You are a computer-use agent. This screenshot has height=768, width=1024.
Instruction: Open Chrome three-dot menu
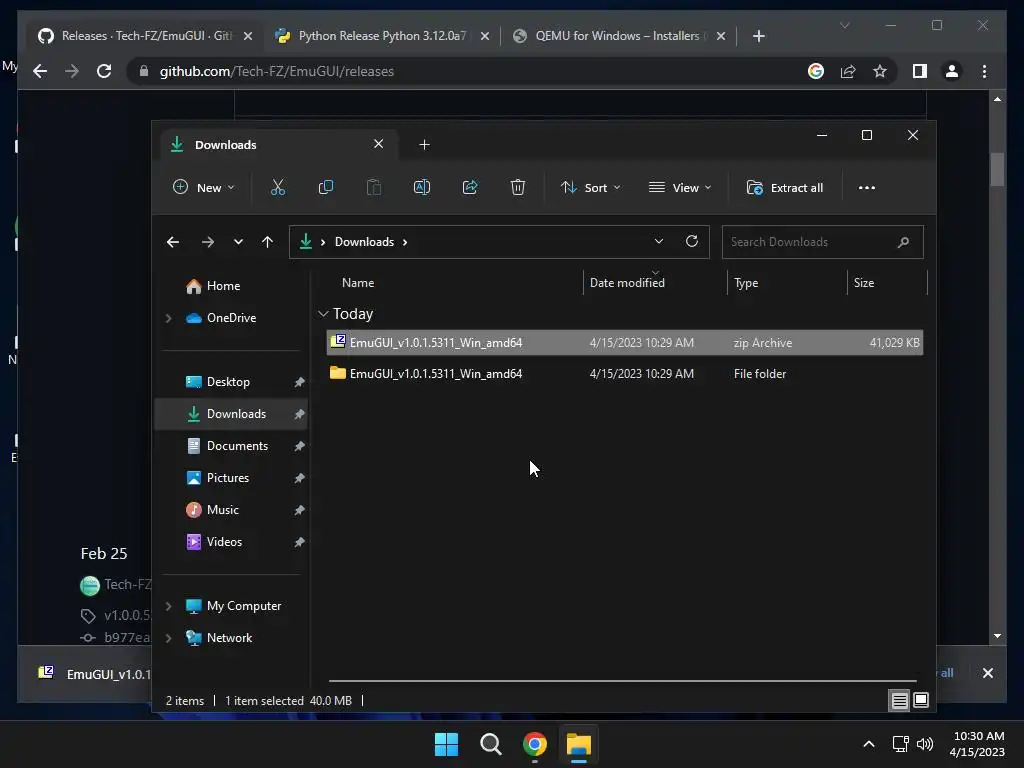(x=984, y=71)
